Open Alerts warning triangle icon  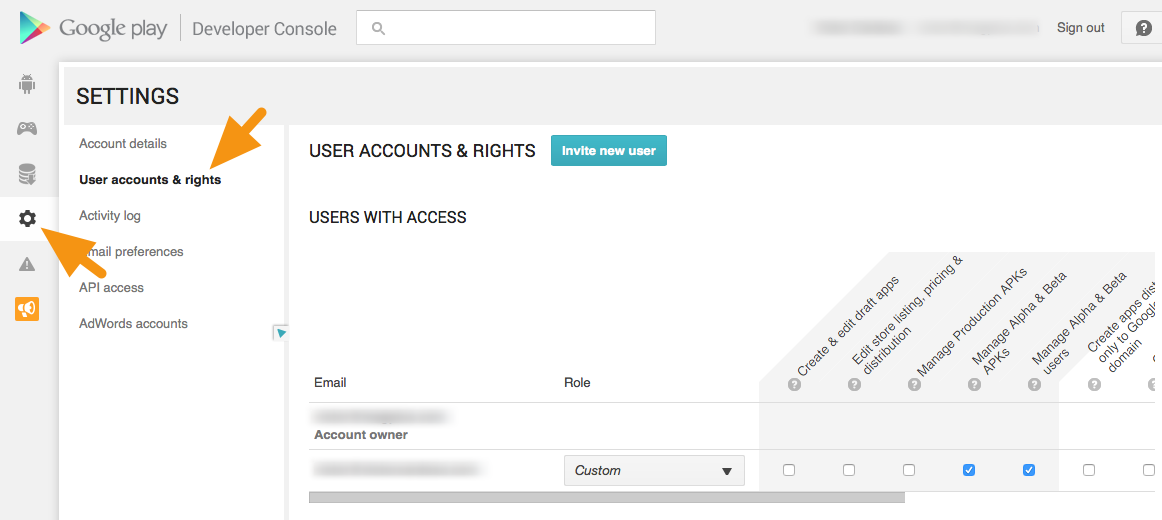[27, 264]
